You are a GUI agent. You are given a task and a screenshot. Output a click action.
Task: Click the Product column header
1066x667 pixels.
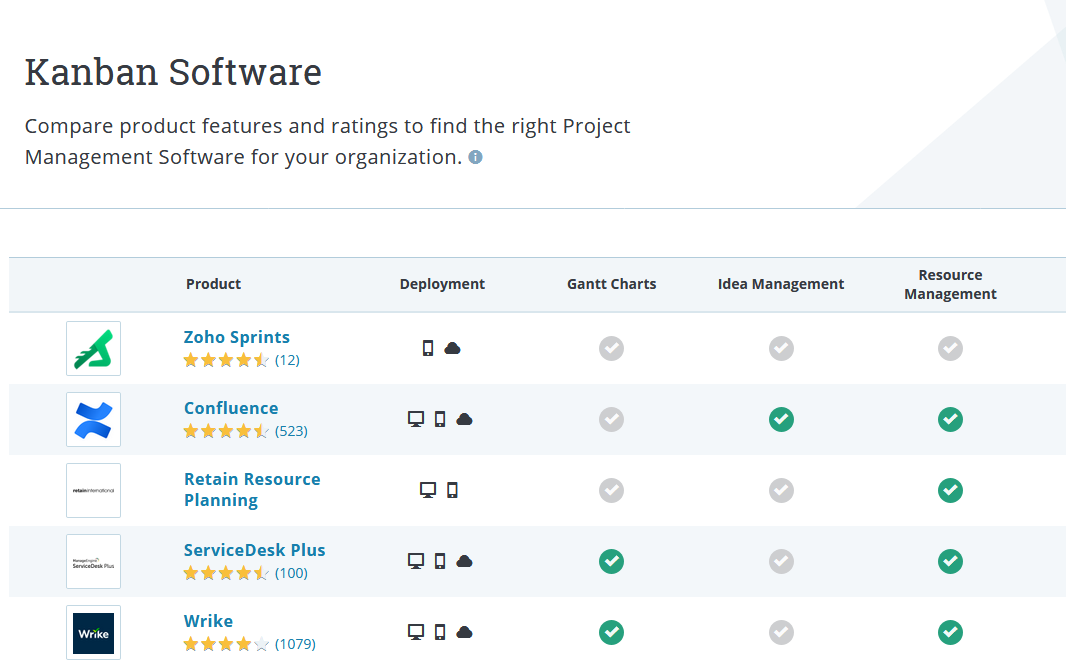point(213,284)
